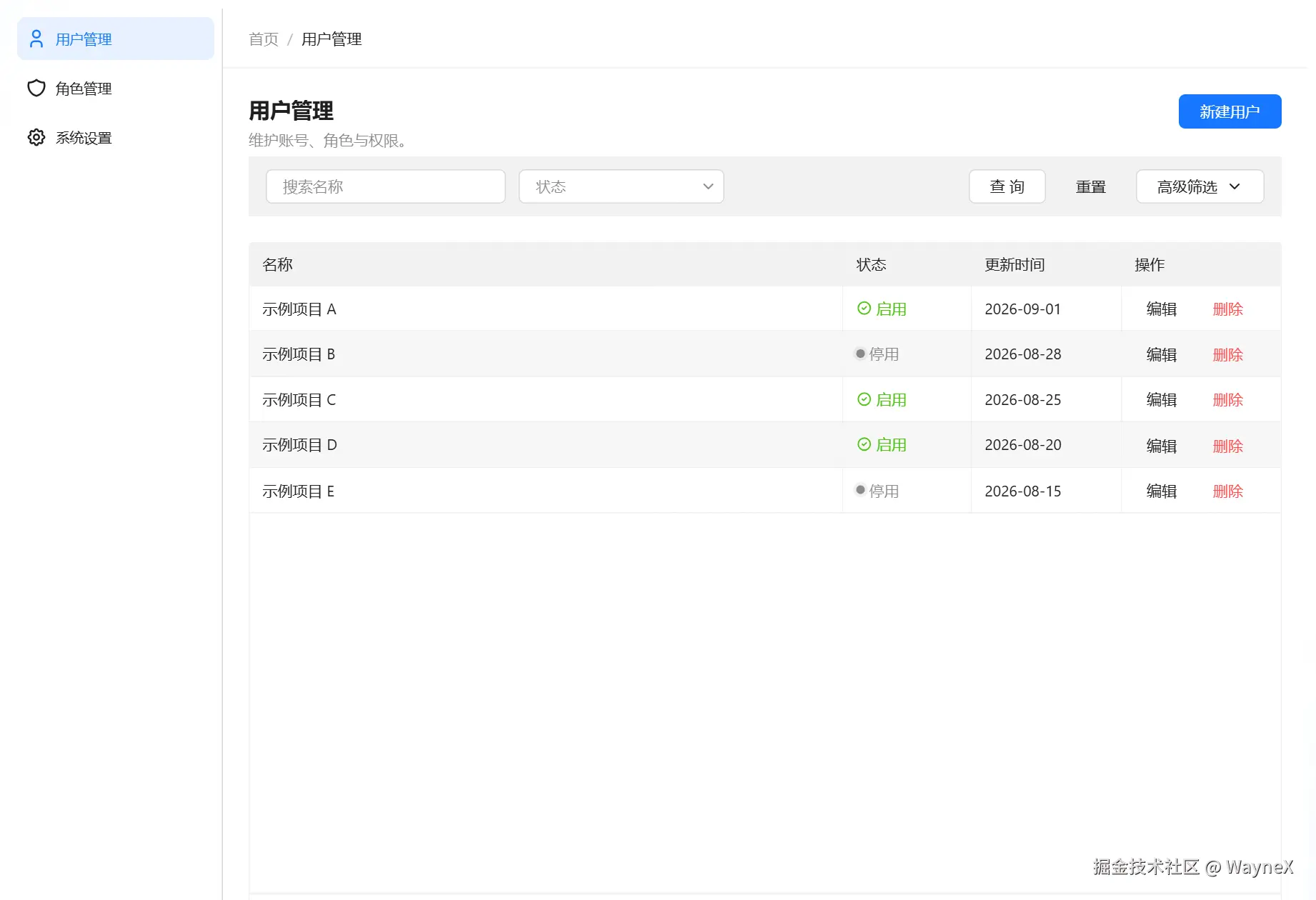The height and width of the screenshot is (900, 1316).
Task: Click the 停用 status text of 示例项目 B
Action: 884,354
